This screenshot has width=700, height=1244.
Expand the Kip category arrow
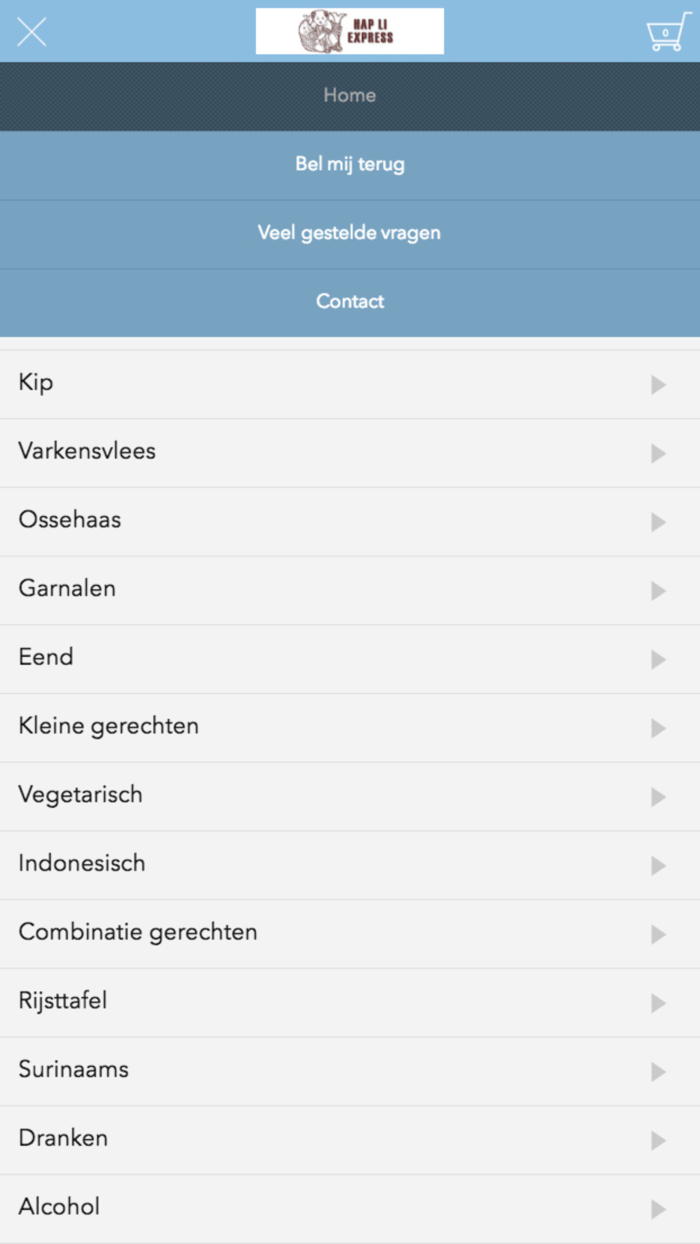pos(658,385)
